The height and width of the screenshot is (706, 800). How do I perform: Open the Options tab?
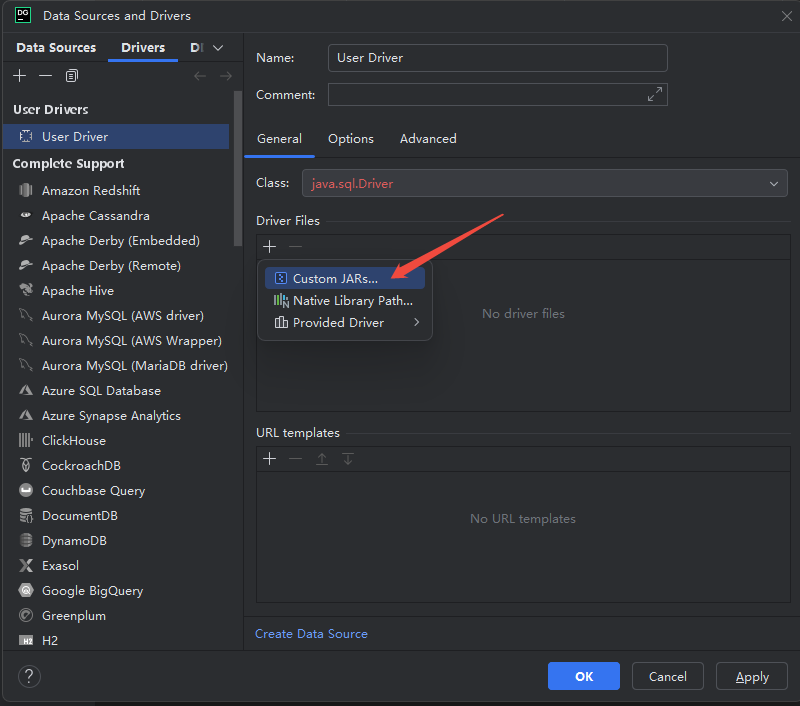351,139
